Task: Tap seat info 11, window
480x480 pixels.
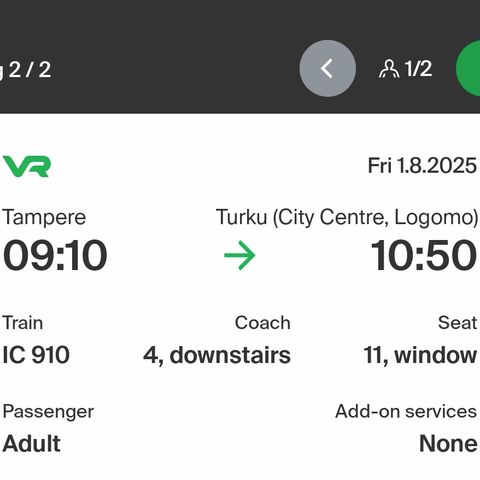Action: [x=420, y=355]
